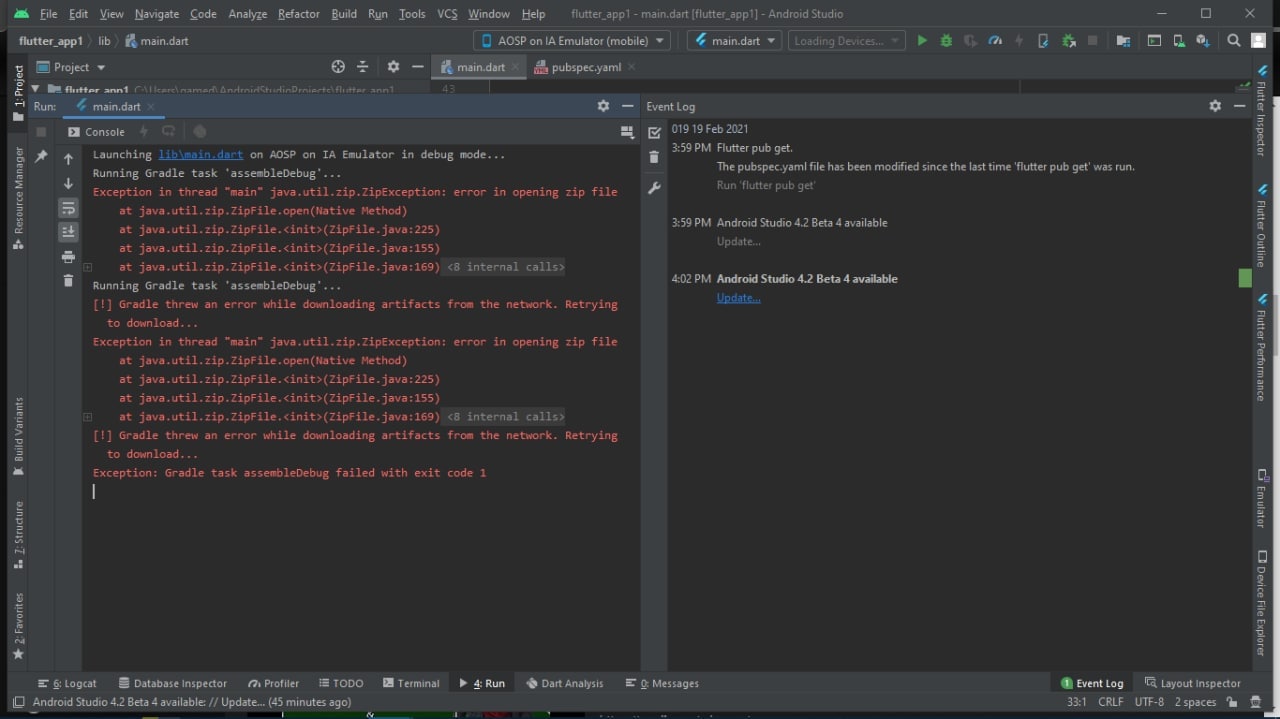Click the Stop square button in top toolbar
The image size is (1280, 719).
[x=1093, y=41]
